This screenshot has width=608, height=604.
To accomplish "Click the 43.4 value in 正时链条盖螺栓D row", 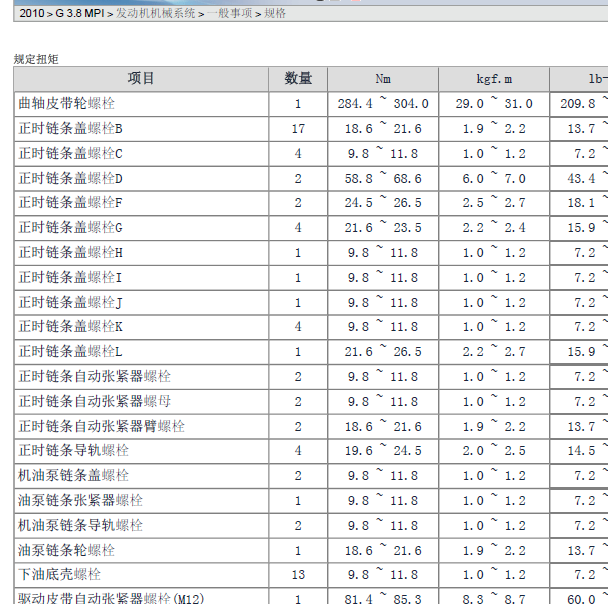I will 581,179.
